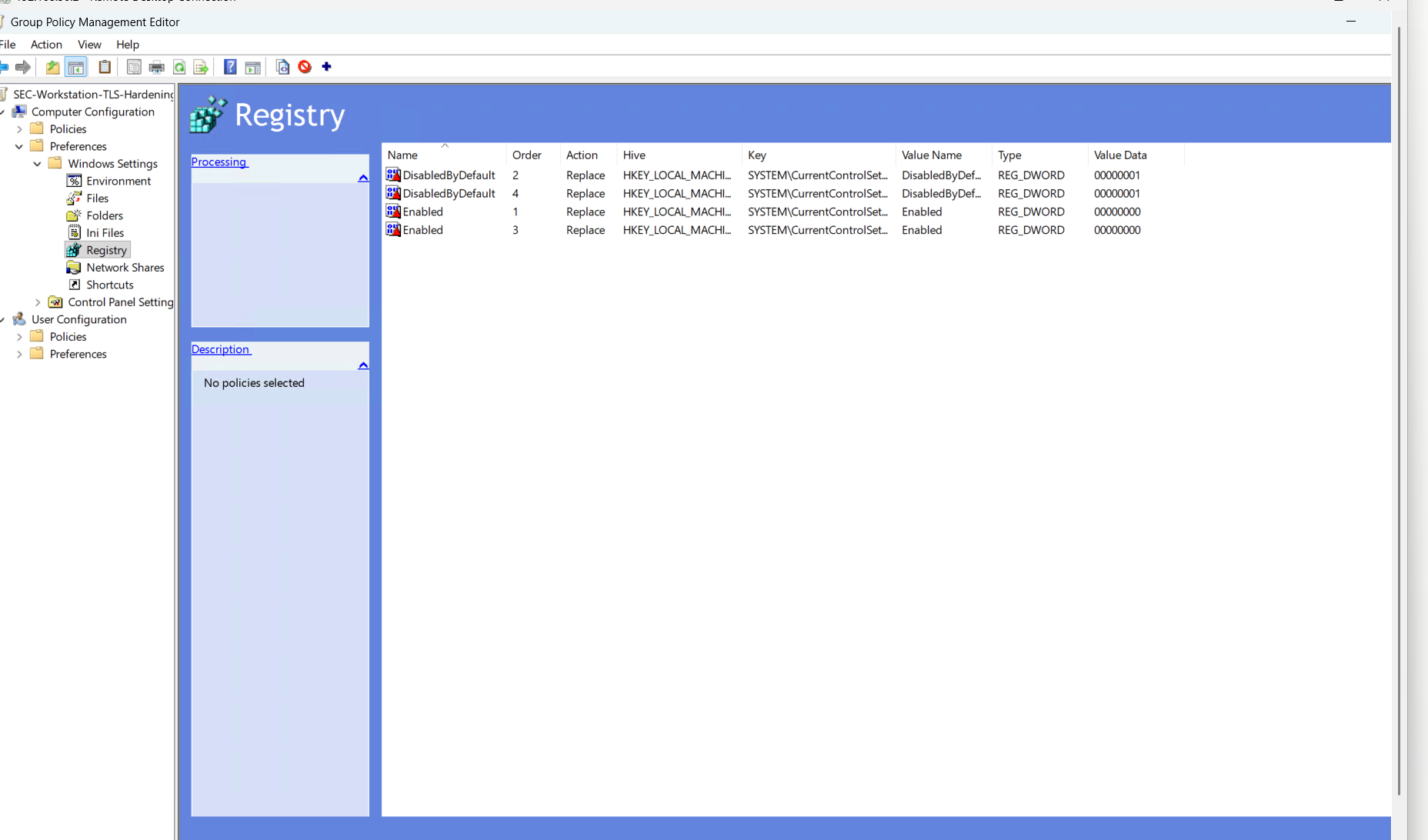1428x840 pixels.
Task: Click icon of Order 1 Enabled item
Action: (393, 212)
